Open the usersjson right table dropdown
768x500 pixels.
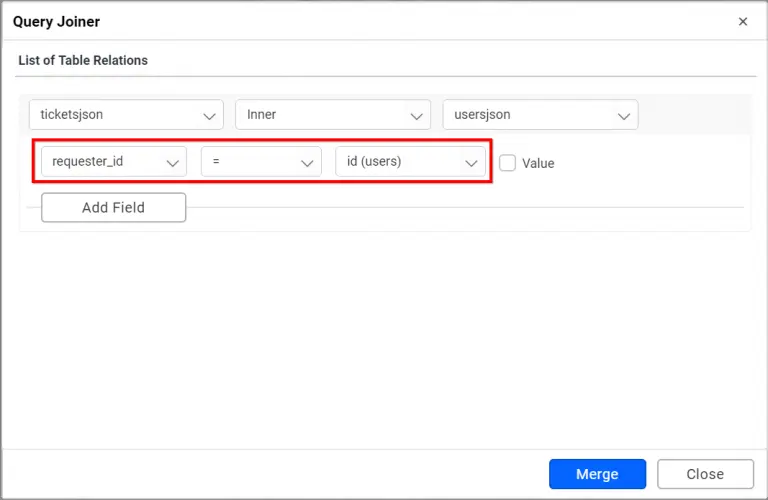coord(540,115)
